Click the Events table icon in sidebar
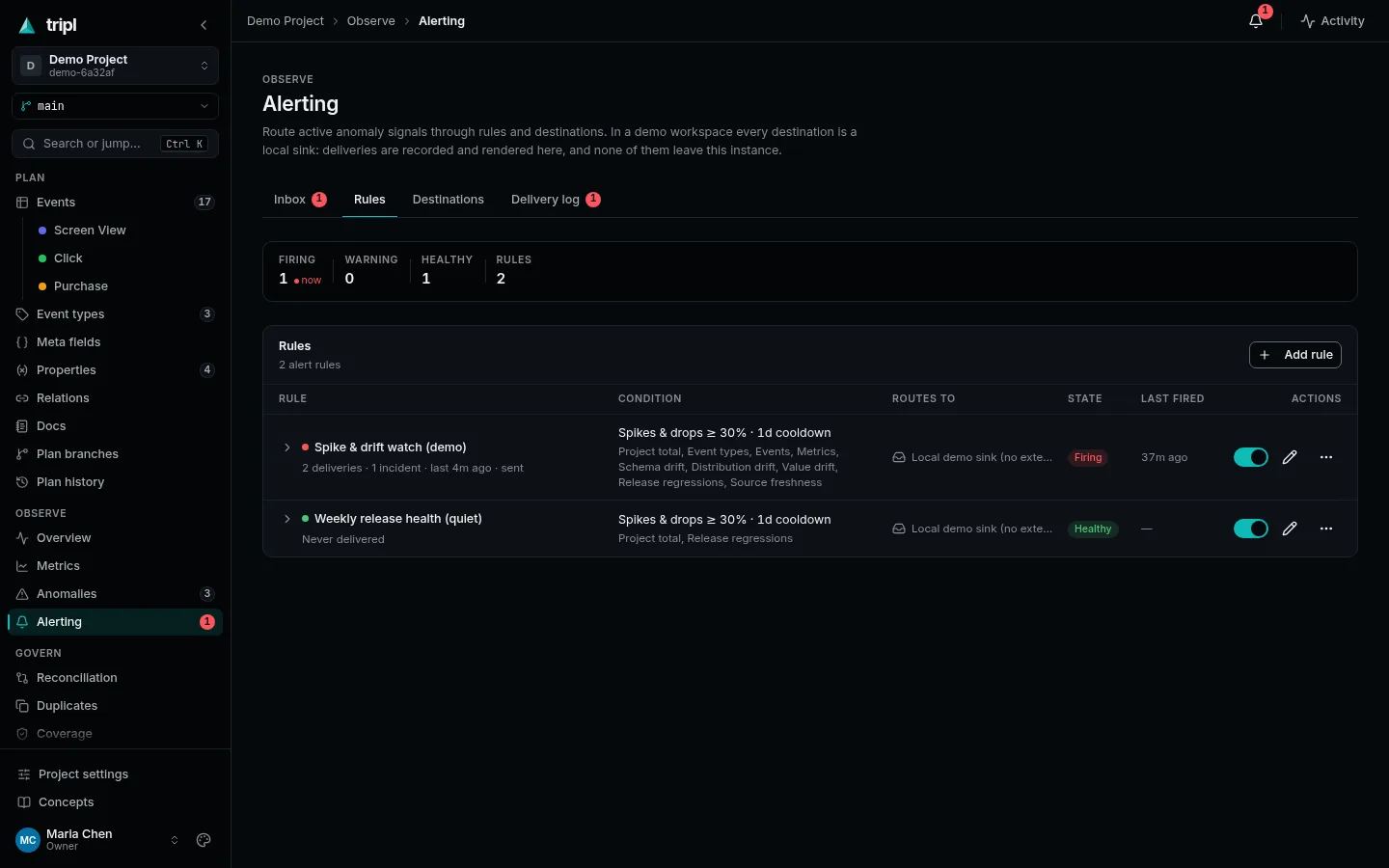The height and width of the screenshot is (868, 1389). [22, 203]
